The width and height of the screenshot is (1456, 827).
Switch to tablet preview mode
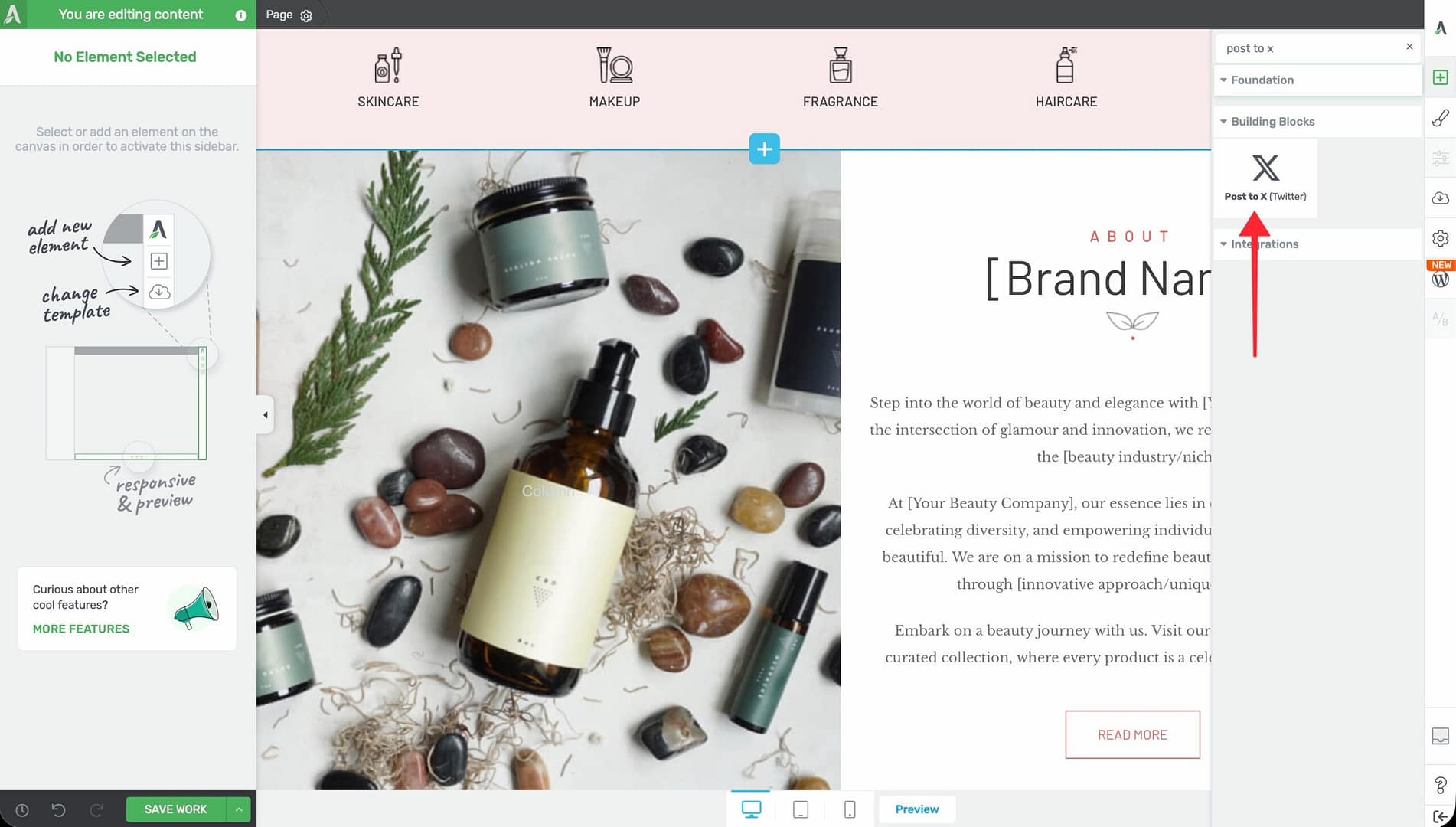pos(801,809)
